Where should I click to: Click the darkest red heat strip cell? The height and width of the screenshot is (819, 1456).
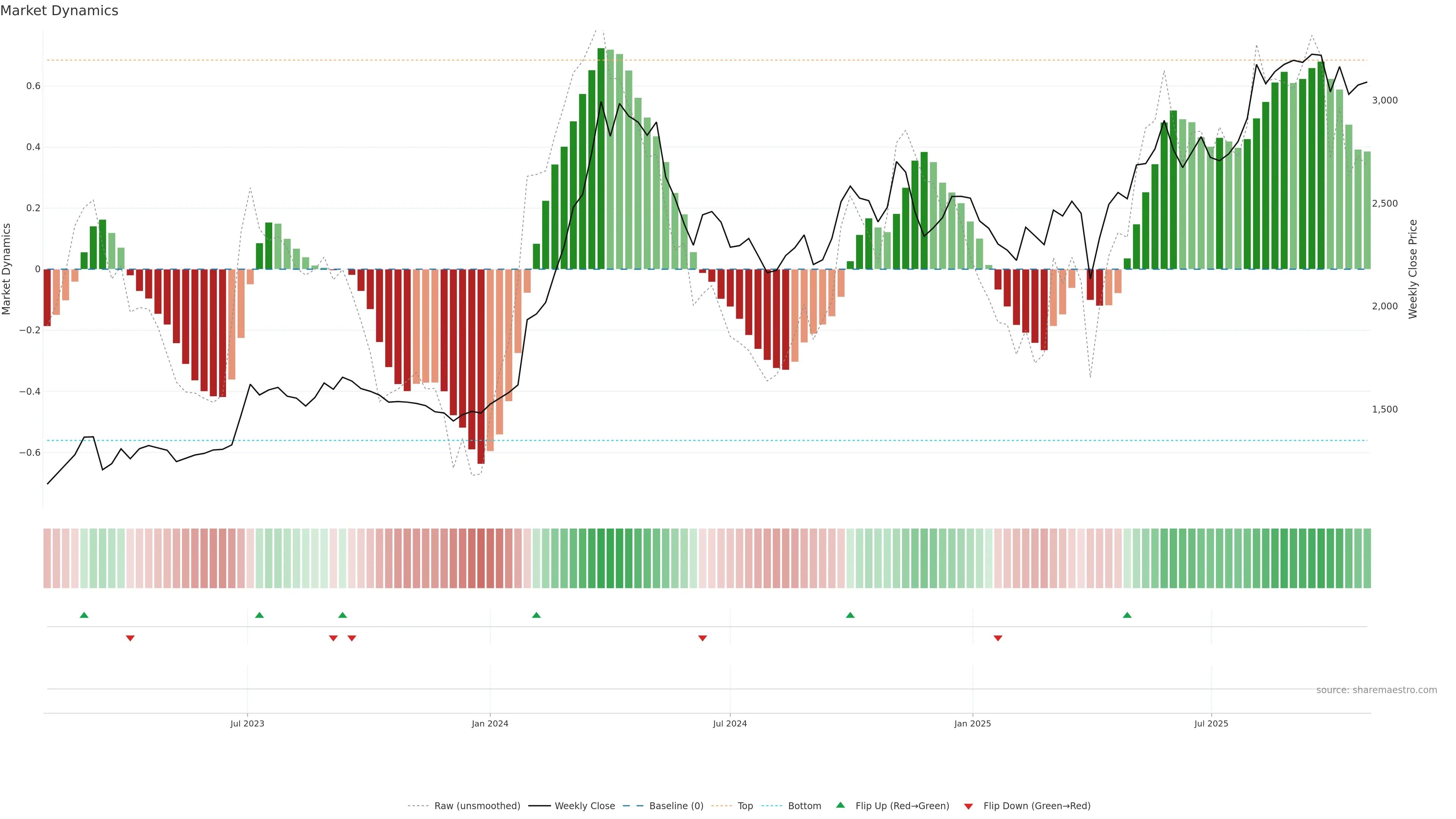(481, 559)
